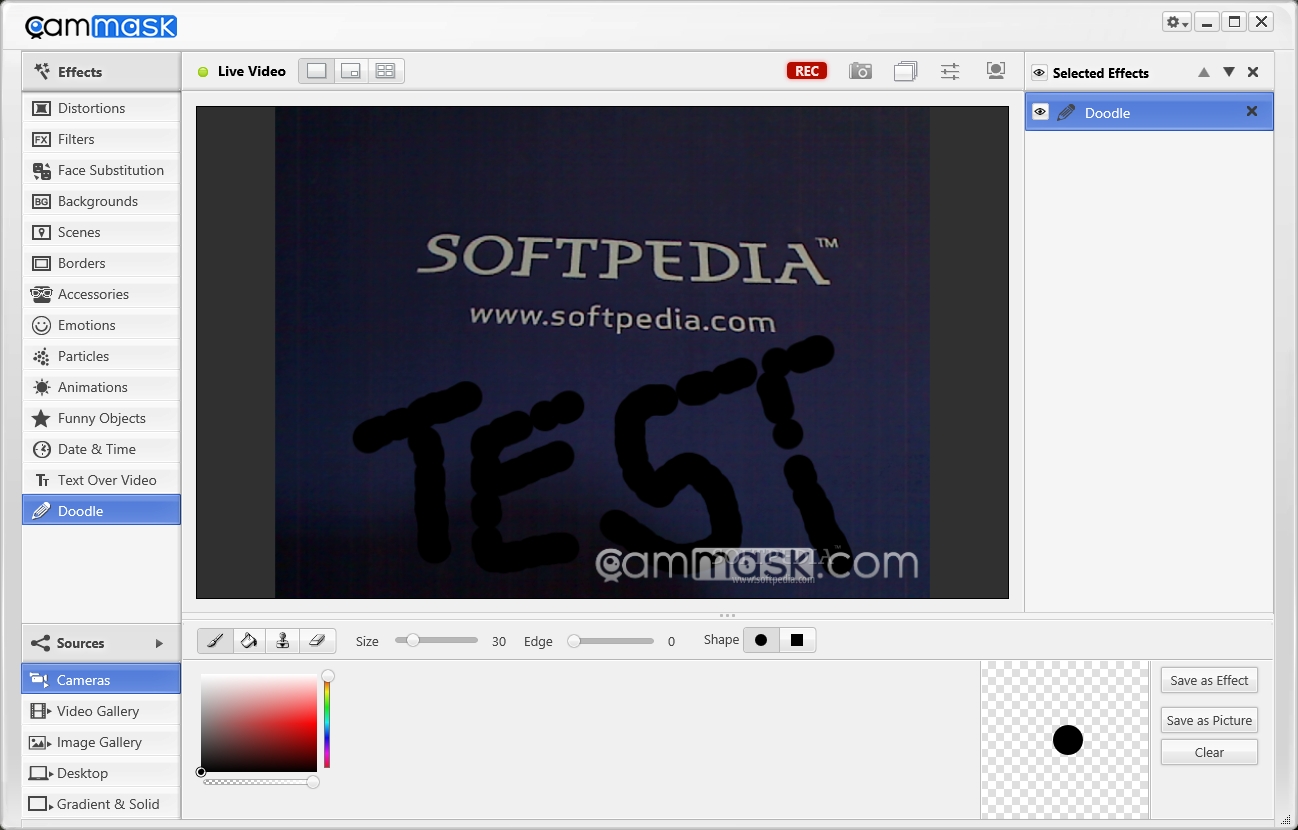Select Desktop as source
This screenshot has width=1298, height=830.
[x=101, y=773]
